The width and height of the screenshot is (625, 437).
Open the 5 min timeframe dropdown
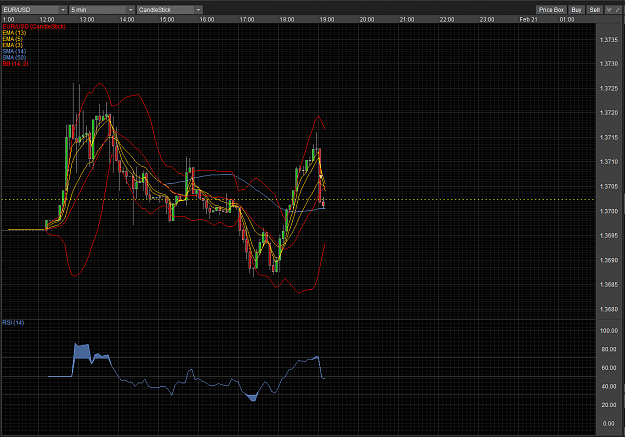click(x=102, y=10)
